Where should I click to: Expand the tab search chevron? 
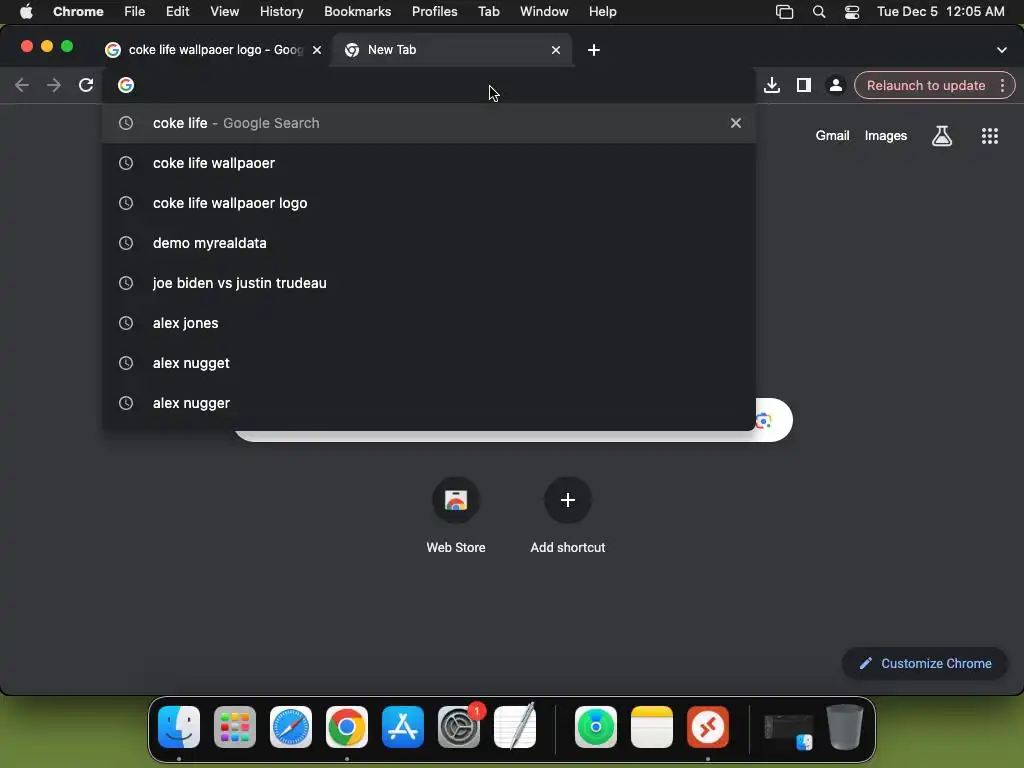1002,50
